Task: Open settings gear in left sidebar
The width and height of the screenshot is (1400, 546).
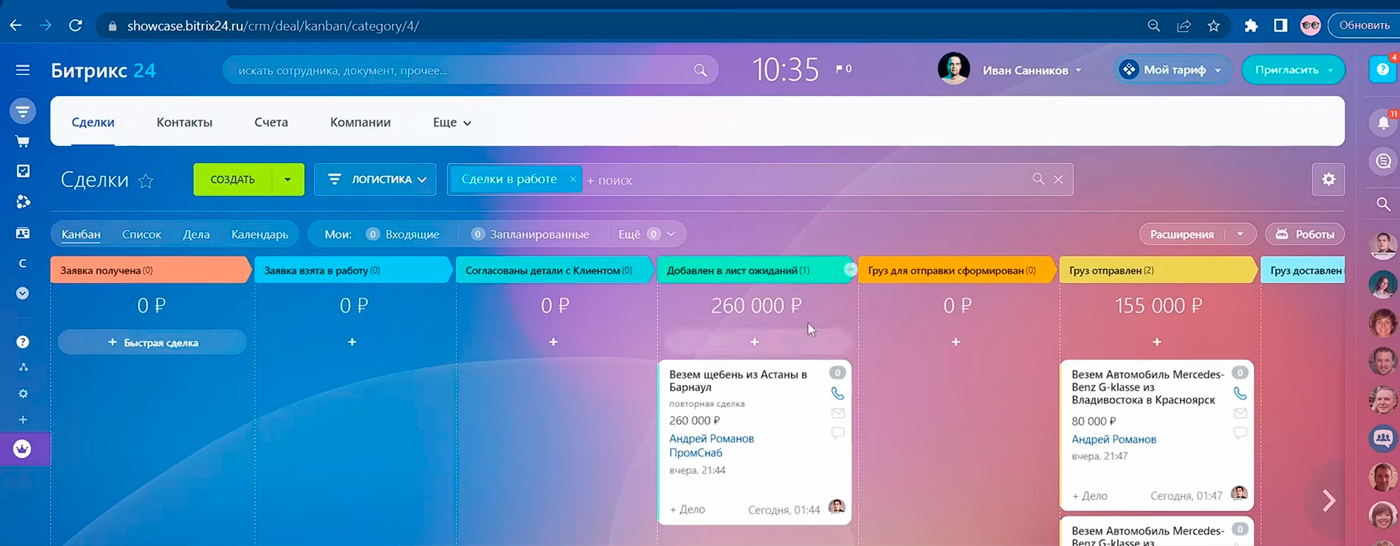Action: (22, 394)
